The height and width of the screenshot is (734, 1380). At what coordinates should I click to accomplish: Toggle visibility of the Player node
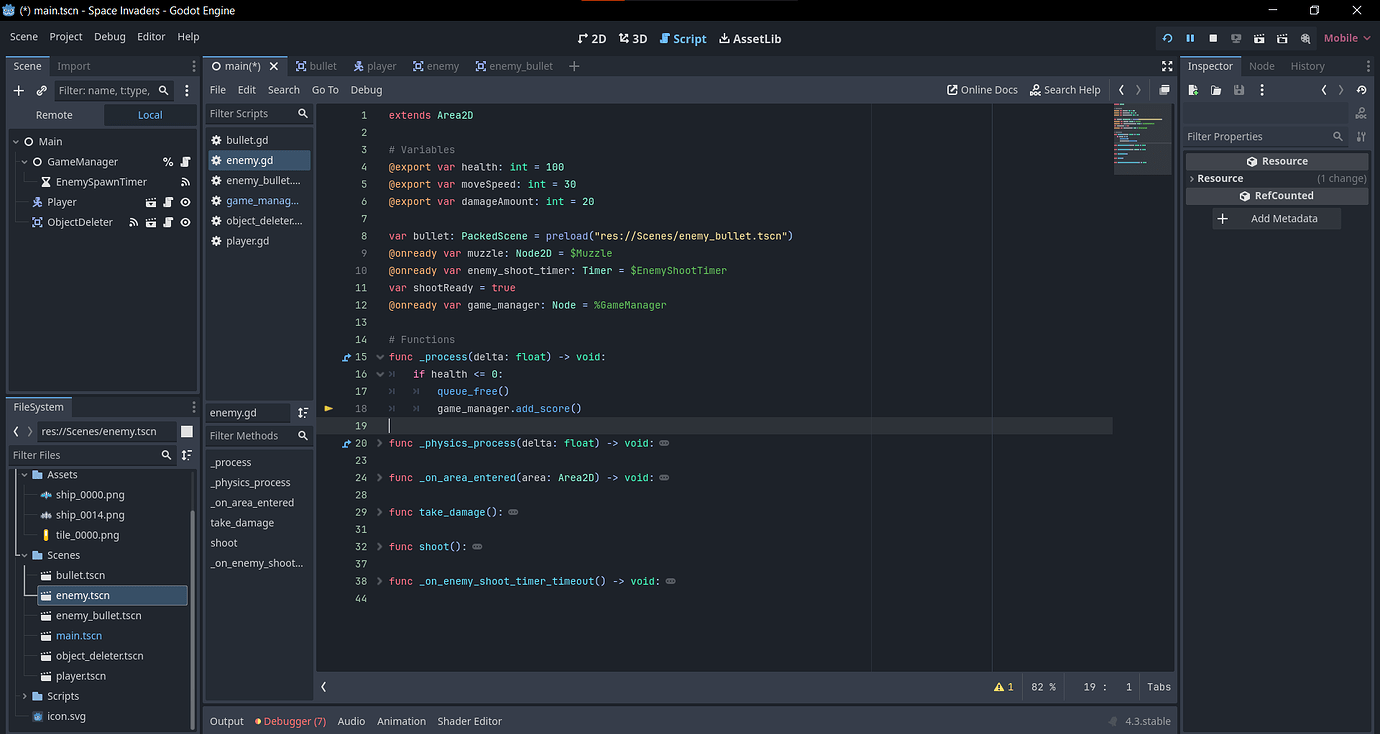pyautogui.click(x=185, y=202)
